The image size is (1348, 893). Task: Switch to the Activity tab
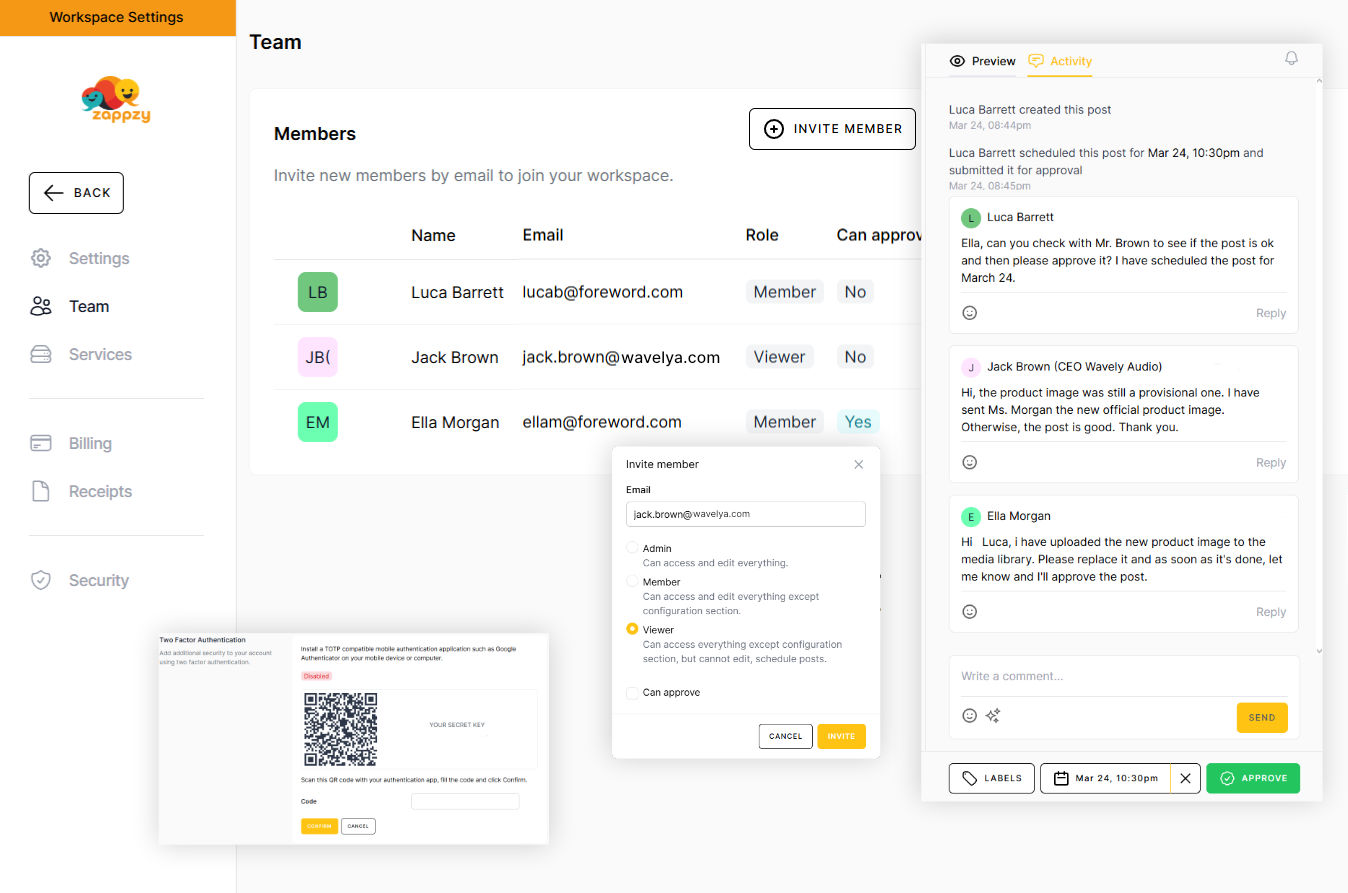click(x=1060, y=61)
